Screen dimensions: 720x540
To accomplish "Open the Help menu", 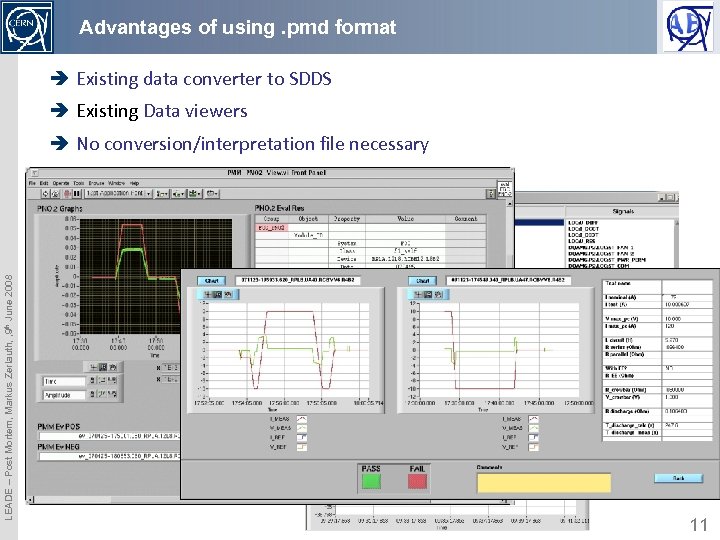I will 135,183.
